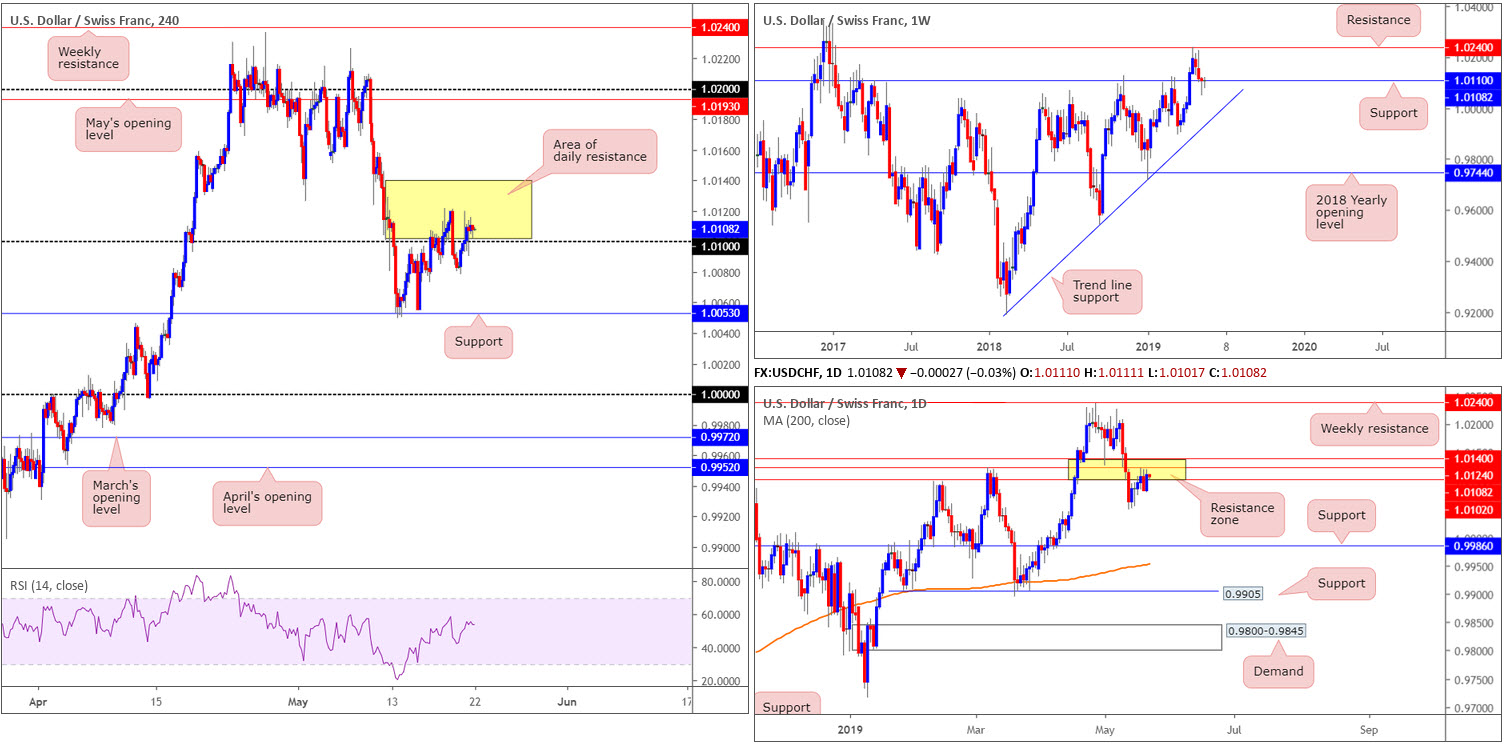
Task: Click the red 1.01020 price tag
Action: tap(1475, 510)
